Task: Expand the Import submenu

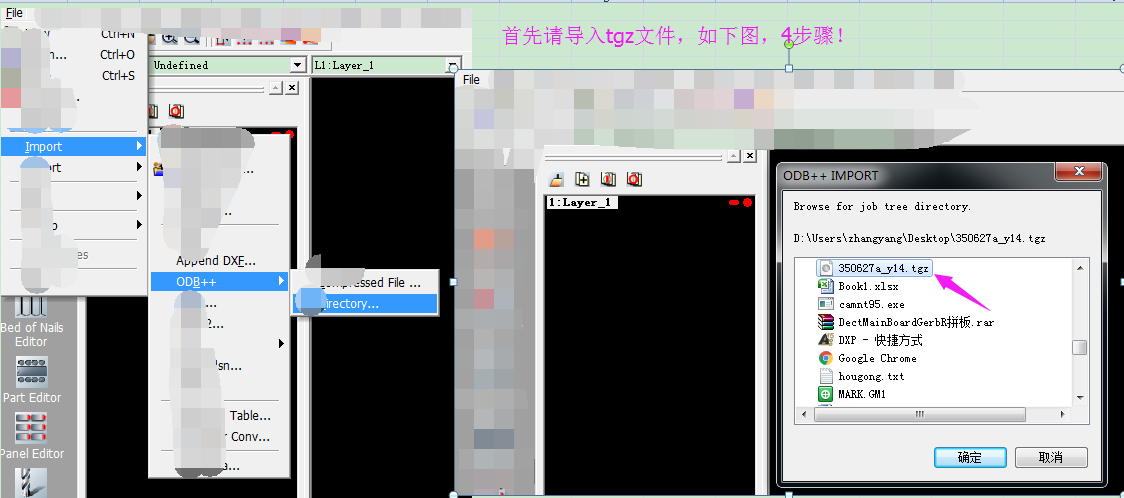Action: 73,146
